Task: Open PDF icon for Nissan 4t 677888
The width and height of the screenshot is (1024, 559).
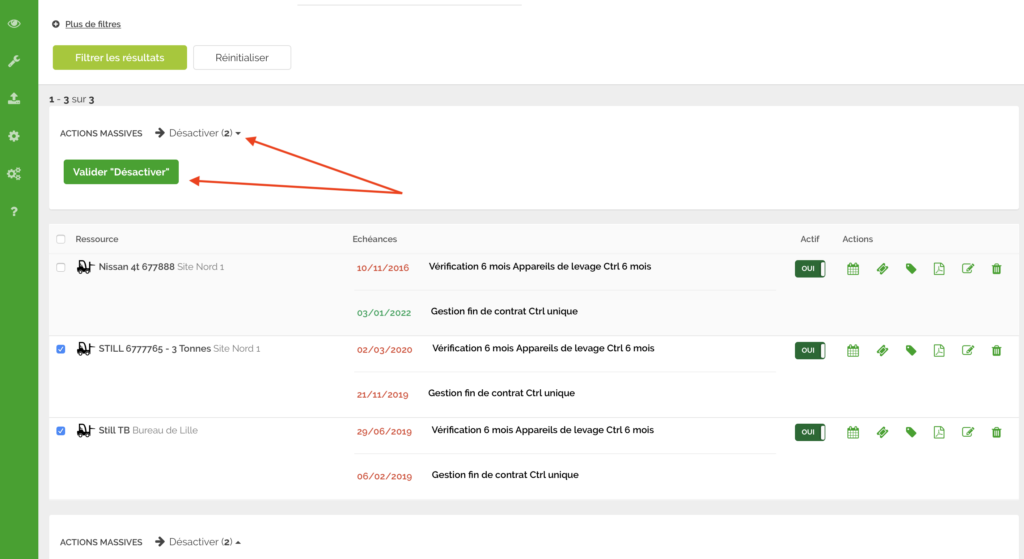Action: pyautogui.click(x=939, y=268)
